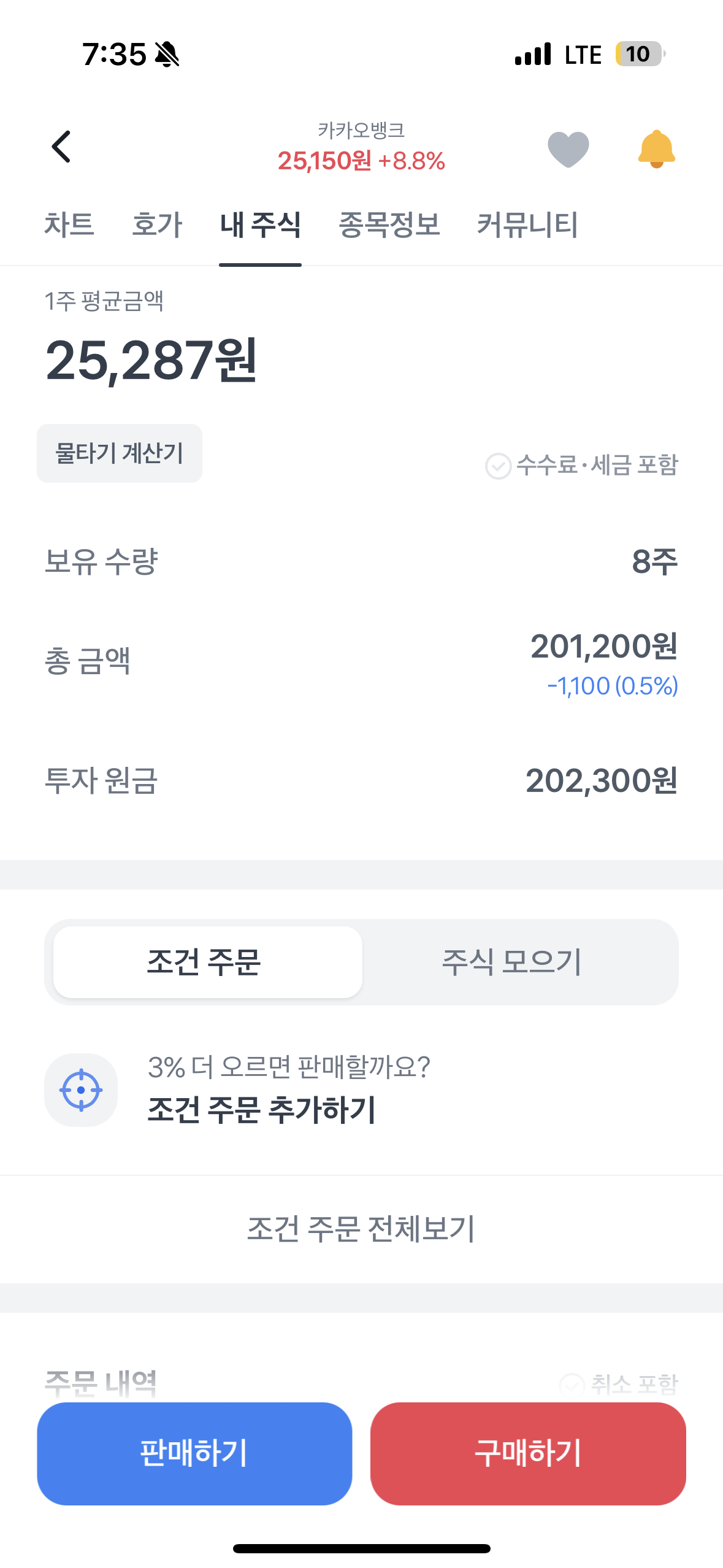
Task: Open the 종목정보 tab
Action: [x=389, y=225]
